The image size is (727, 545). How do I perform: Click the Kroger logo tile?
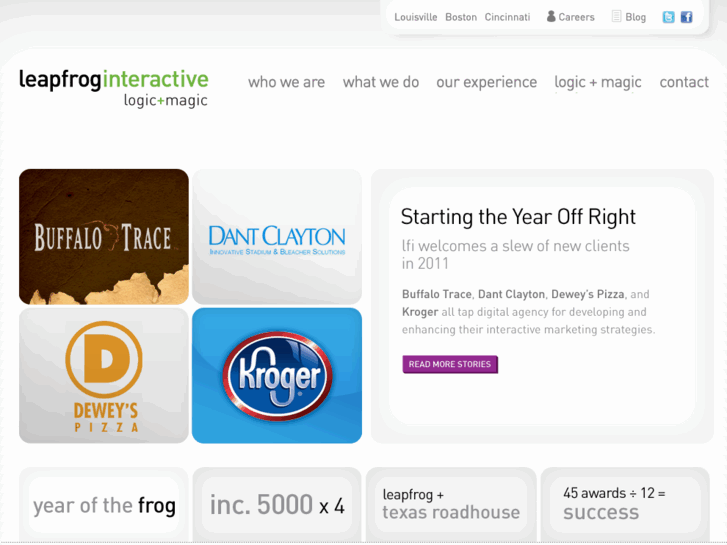(277, 375)
